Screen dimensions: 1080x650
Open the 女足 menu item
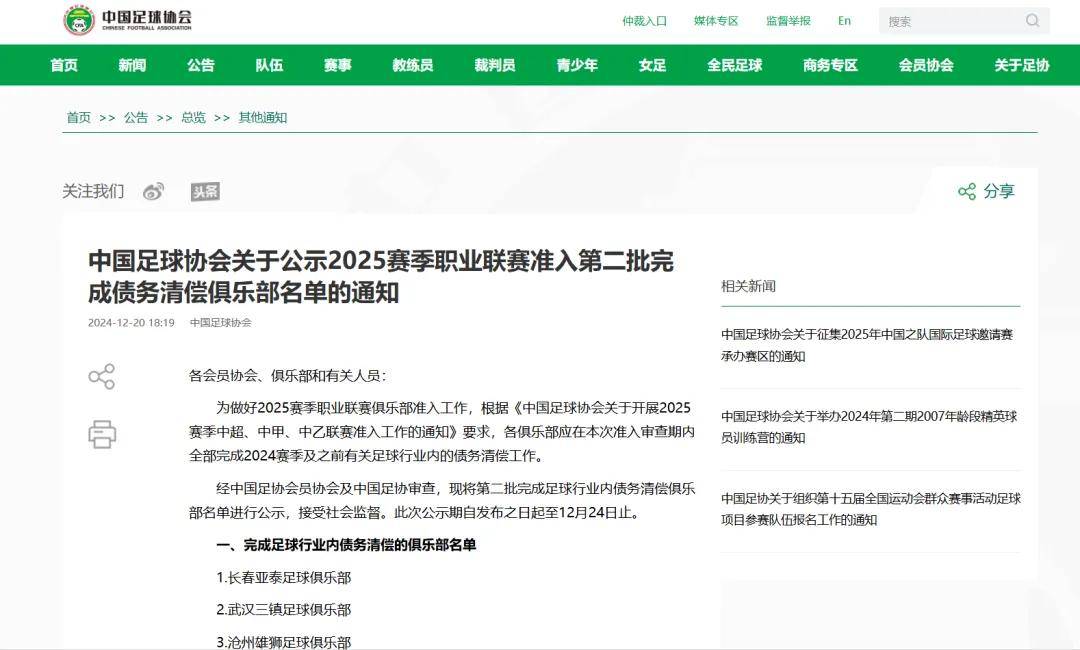click(652, 65)
